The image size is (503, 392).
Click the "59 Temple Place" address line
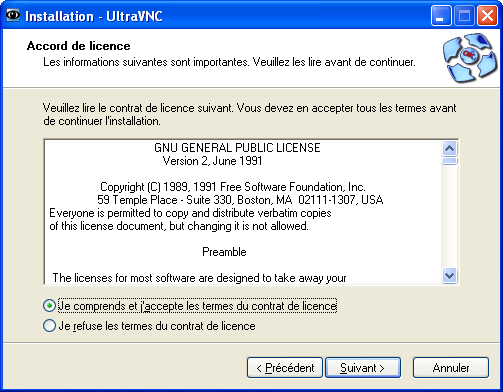(x=240, y=200)
